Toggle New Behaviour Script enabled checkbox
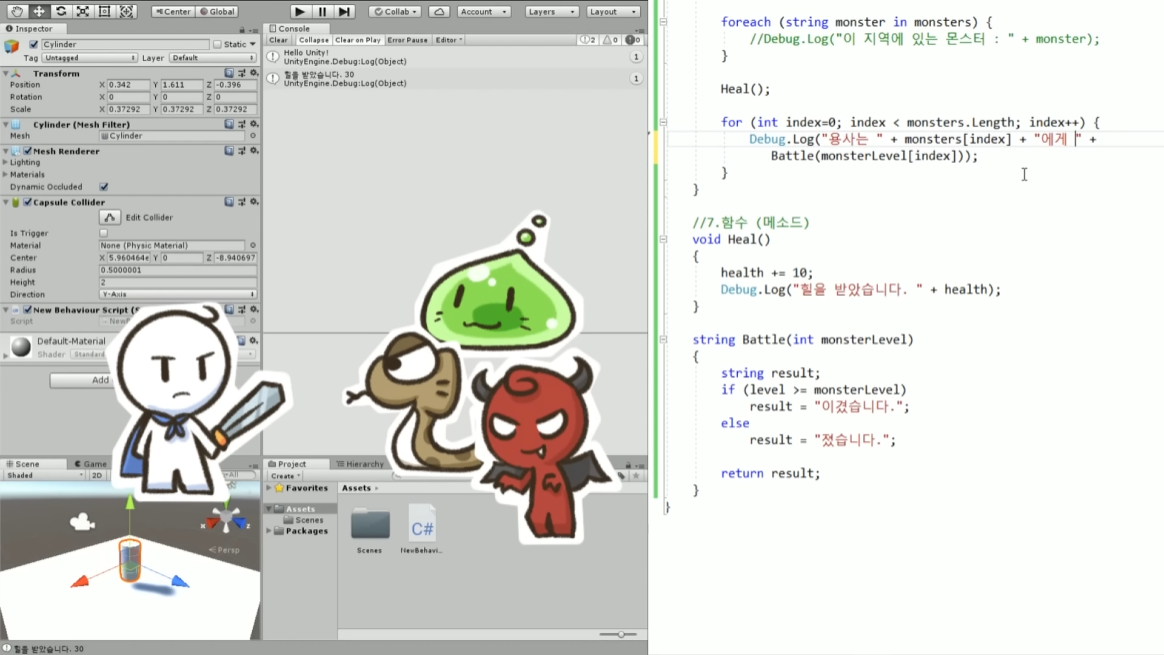 27,310
